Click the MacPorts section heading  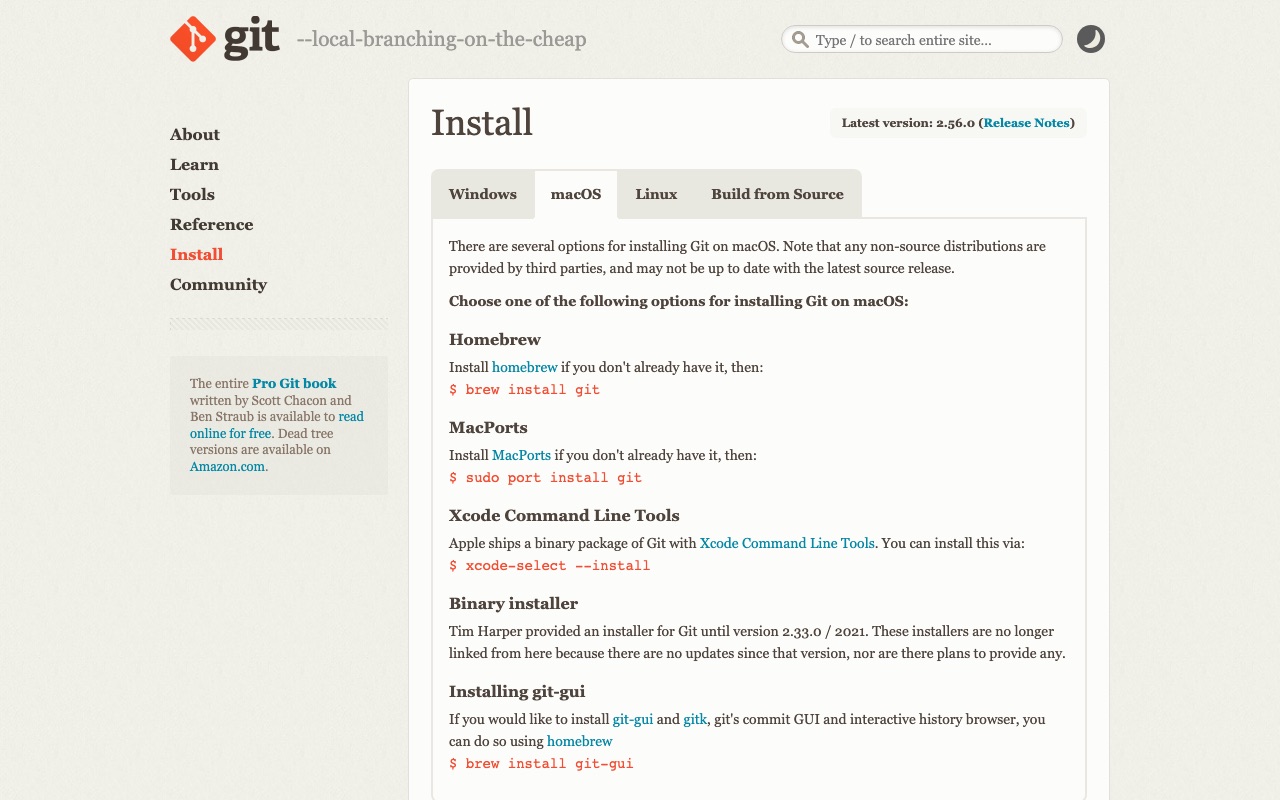click(488, 427)
